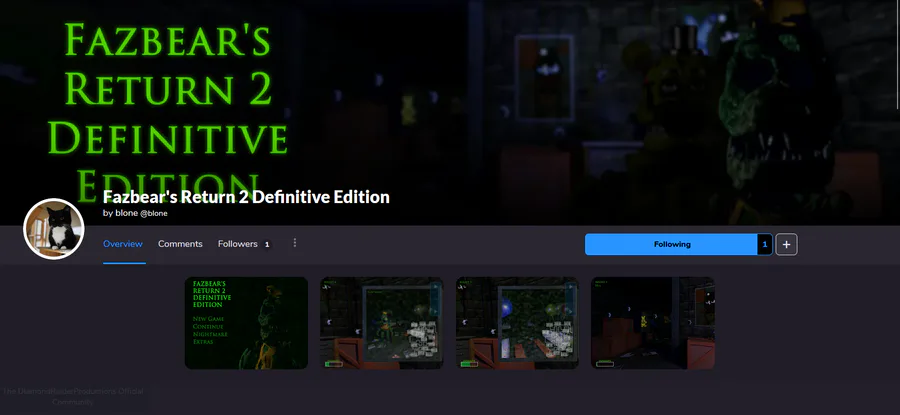Open the three-dot more options menu
The width and height of the screenshot is (900, 415).
pyautogui.click(x=295, y=243)
